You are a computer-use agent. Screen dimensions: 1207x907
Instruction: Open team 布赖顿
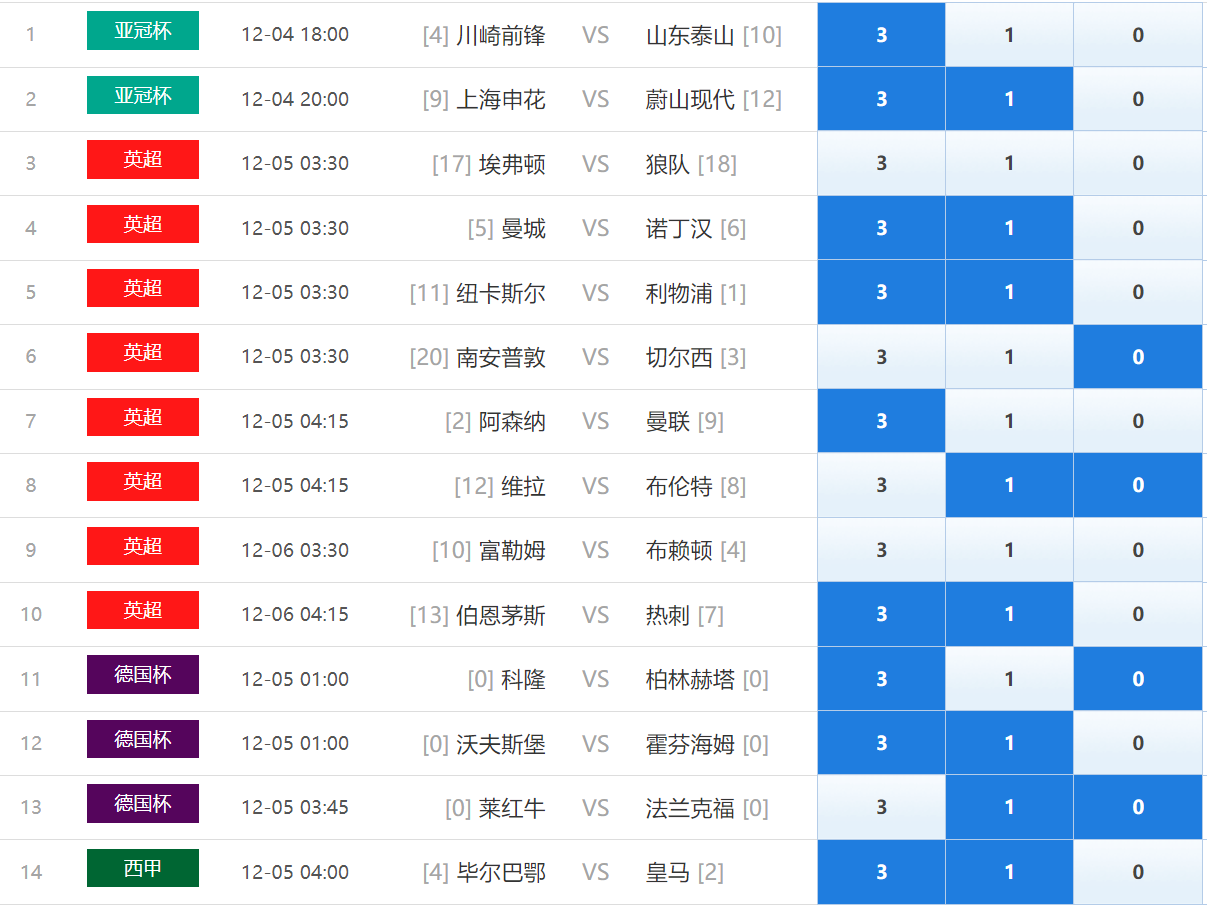tap(679, 551)
